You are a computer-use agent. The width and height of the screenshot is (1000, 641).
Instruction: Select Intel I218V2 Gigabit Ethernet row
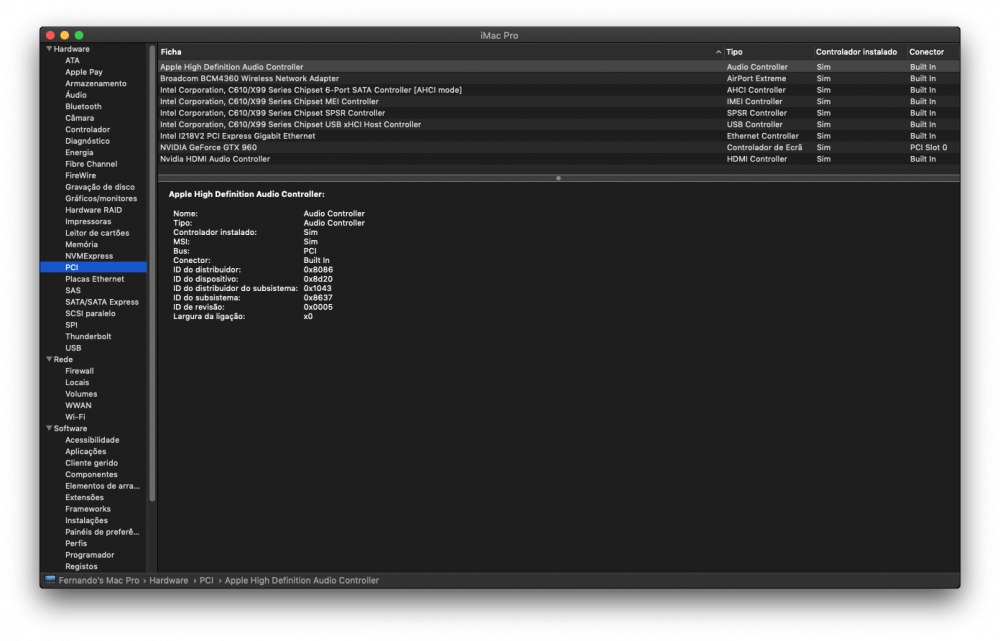[558, 135]
